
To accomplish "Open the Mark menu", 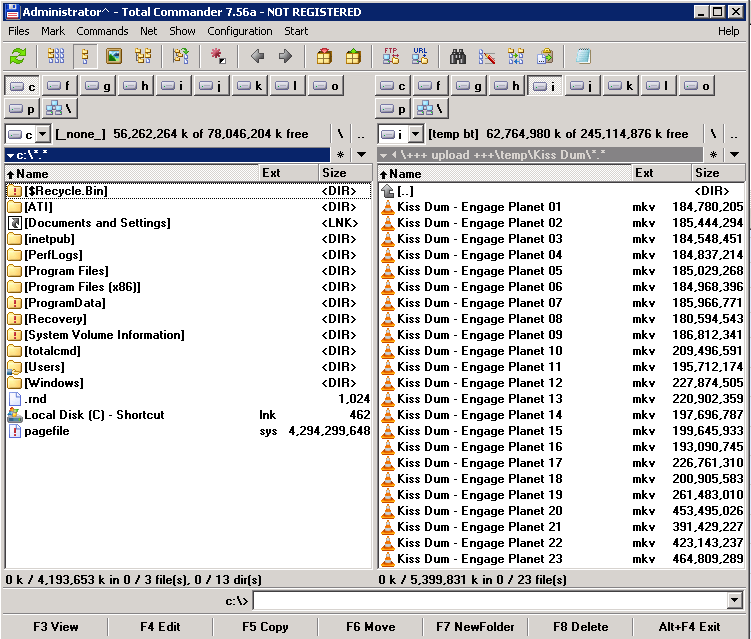I will [x=53, y=31].
